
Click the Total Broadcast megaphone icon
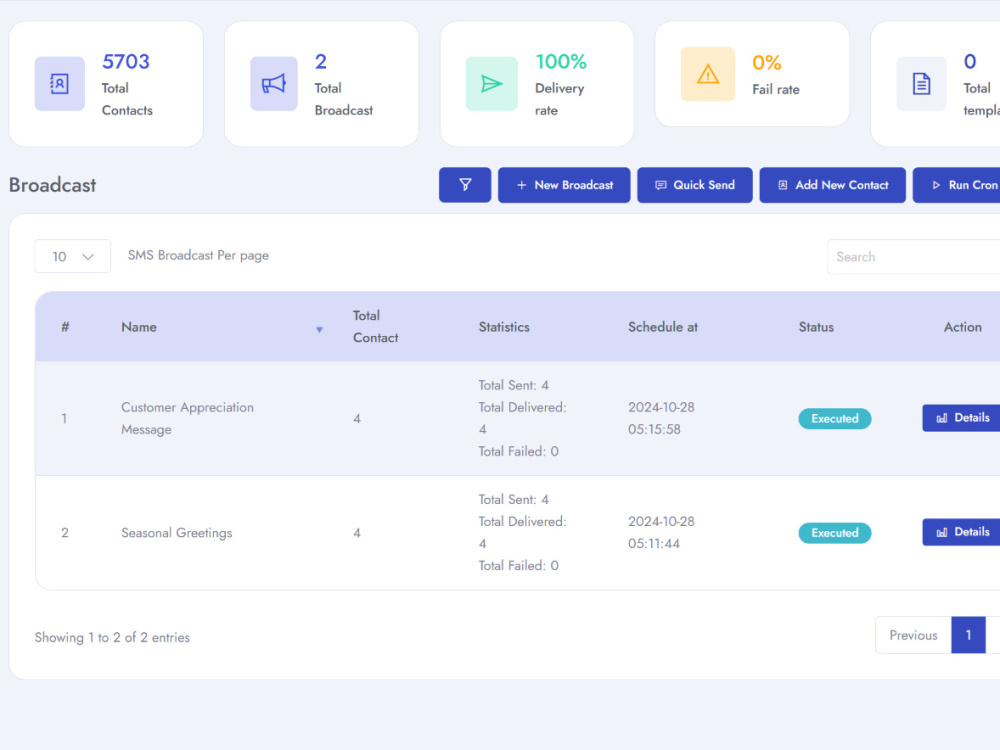(274, 84)
